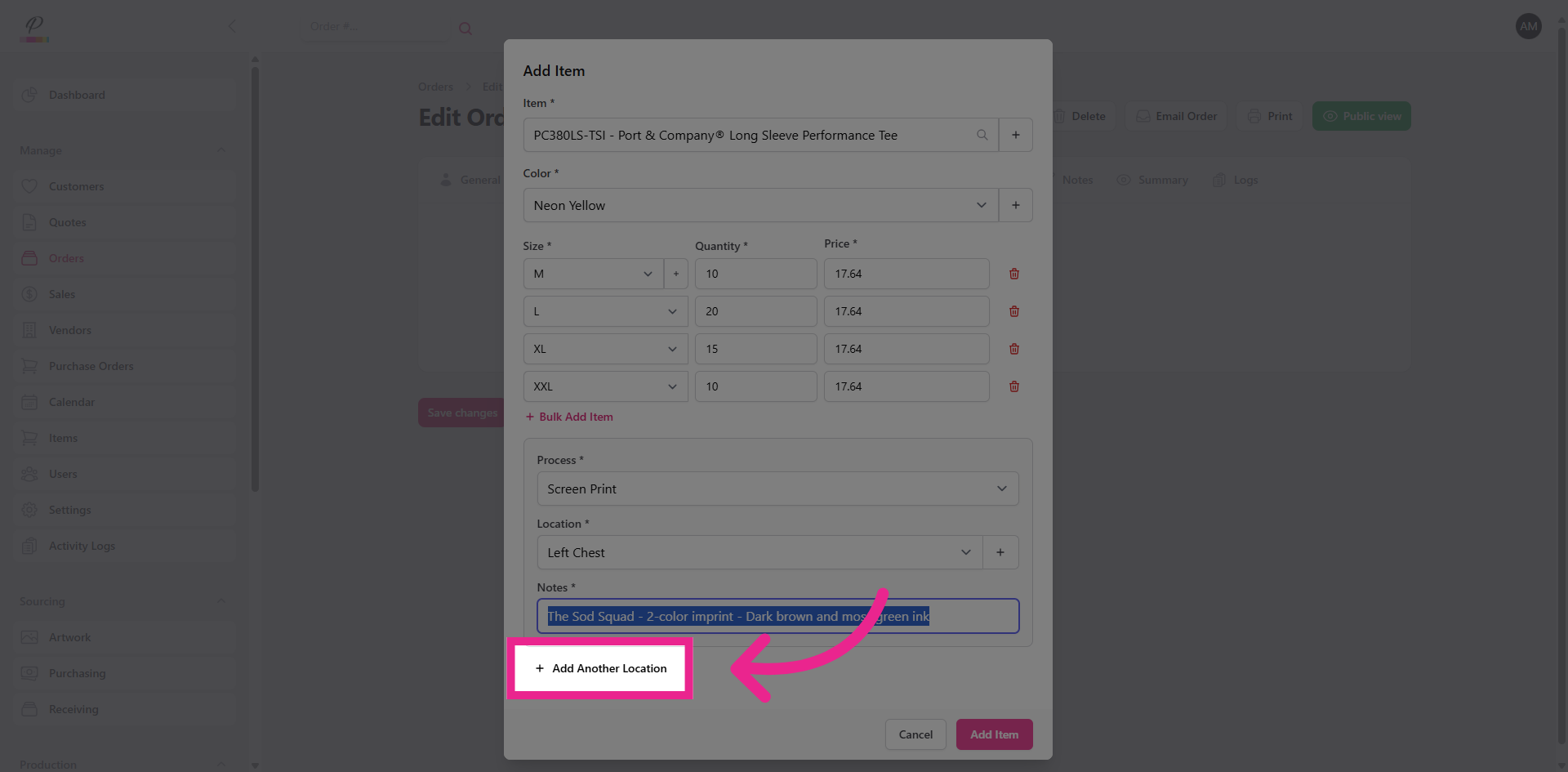Click the Add Another Location link
The image size is (1568, 772).
tap(600, 668)
